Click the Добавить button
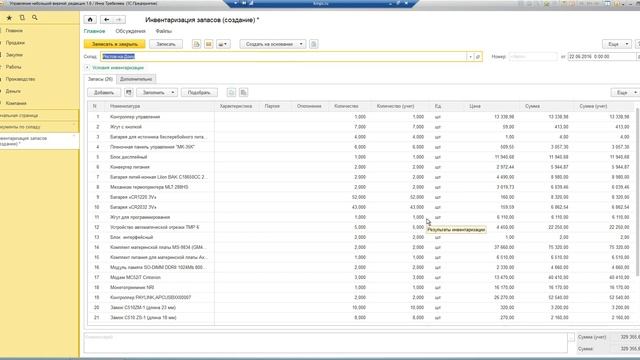Viewport: 640px width, 360px height. [104, 93]
